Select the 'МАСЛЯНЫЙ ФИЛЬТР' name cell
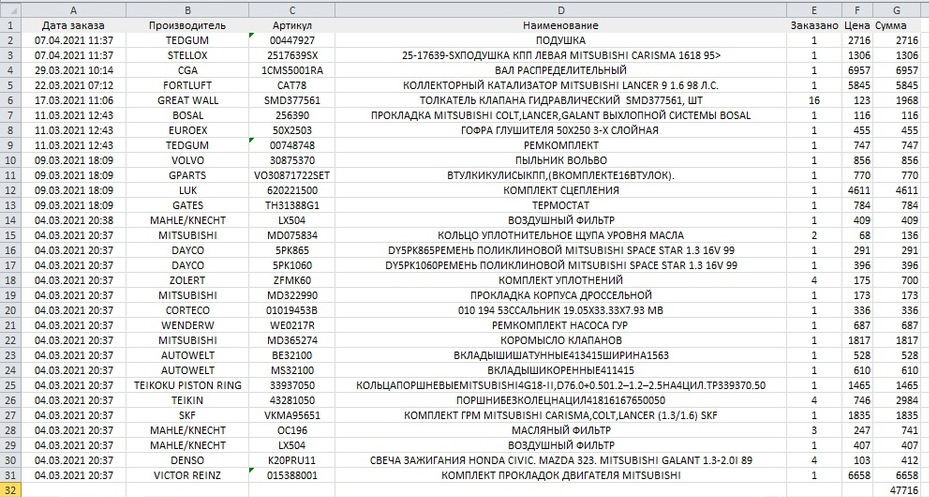The width and height of the screenshot is (929, 497). click(561, 431)
